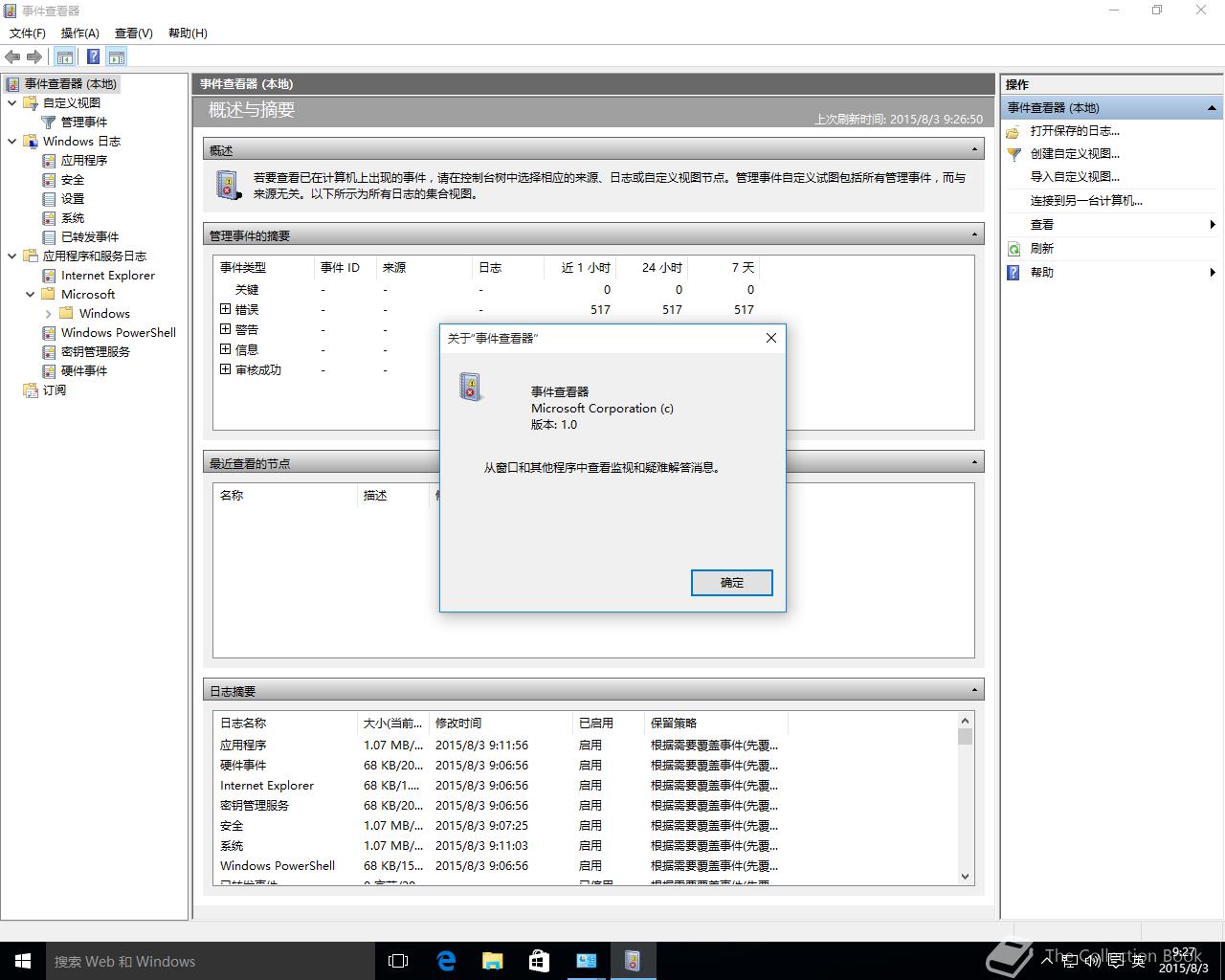Click scroll-down arrow in 日志摘要 list
Image resolution: width=1225 pixels, height=980 pixels.
(x=965, y=877)
